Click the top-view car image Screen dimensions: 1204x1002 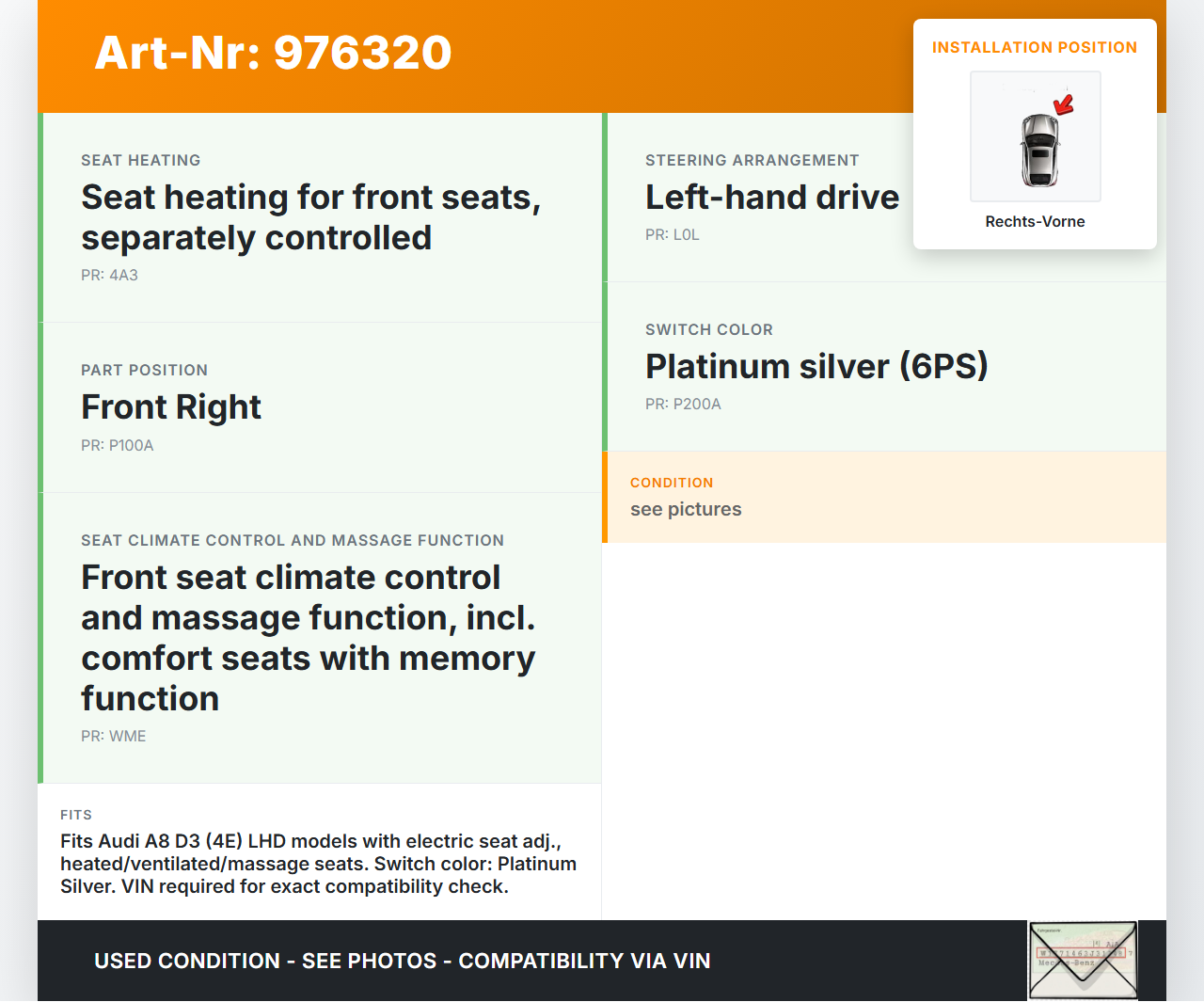tap(1039, 151)
